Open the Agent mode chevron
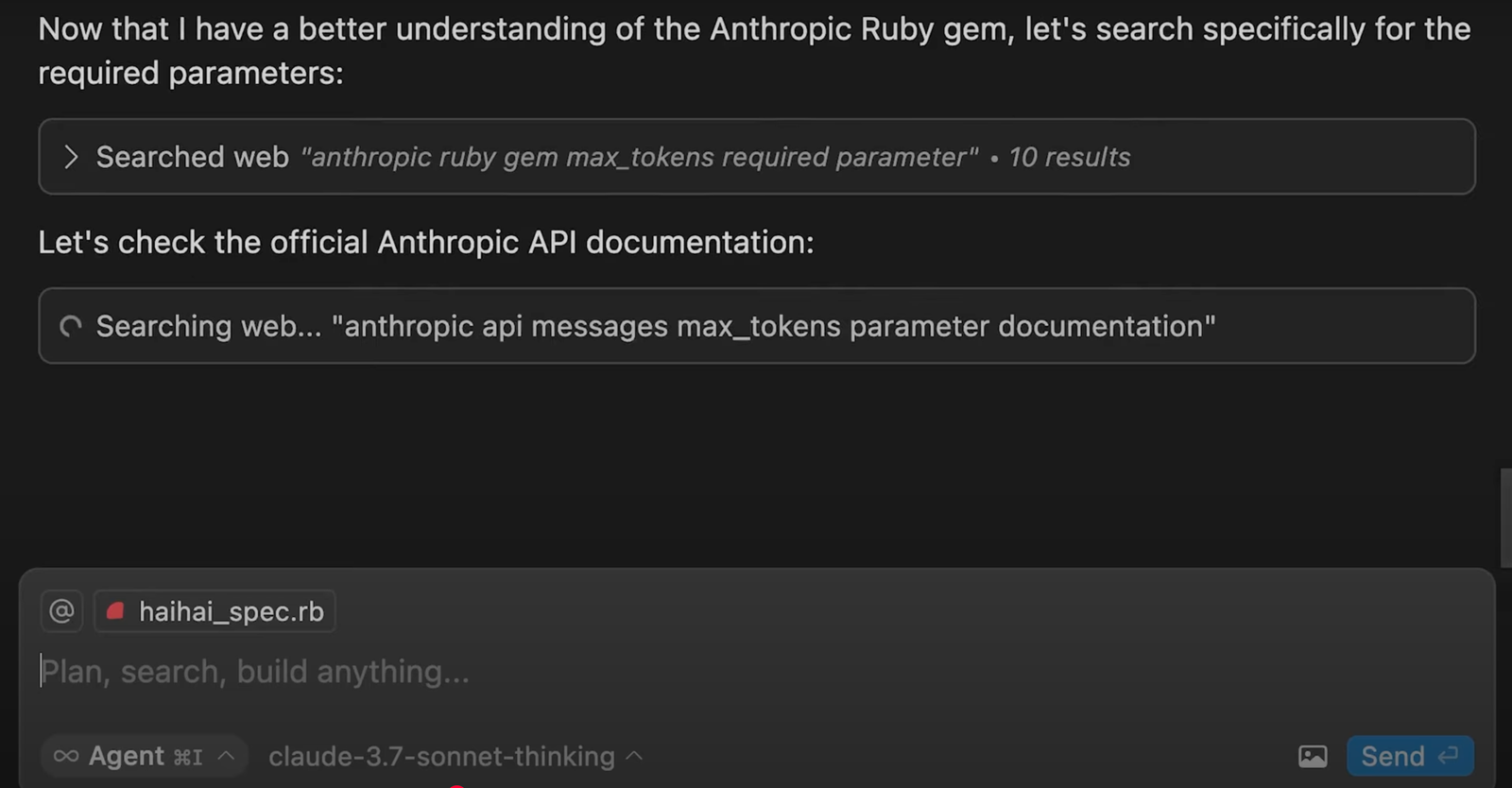Viewport: 1512px width, 788px height. 226,756
